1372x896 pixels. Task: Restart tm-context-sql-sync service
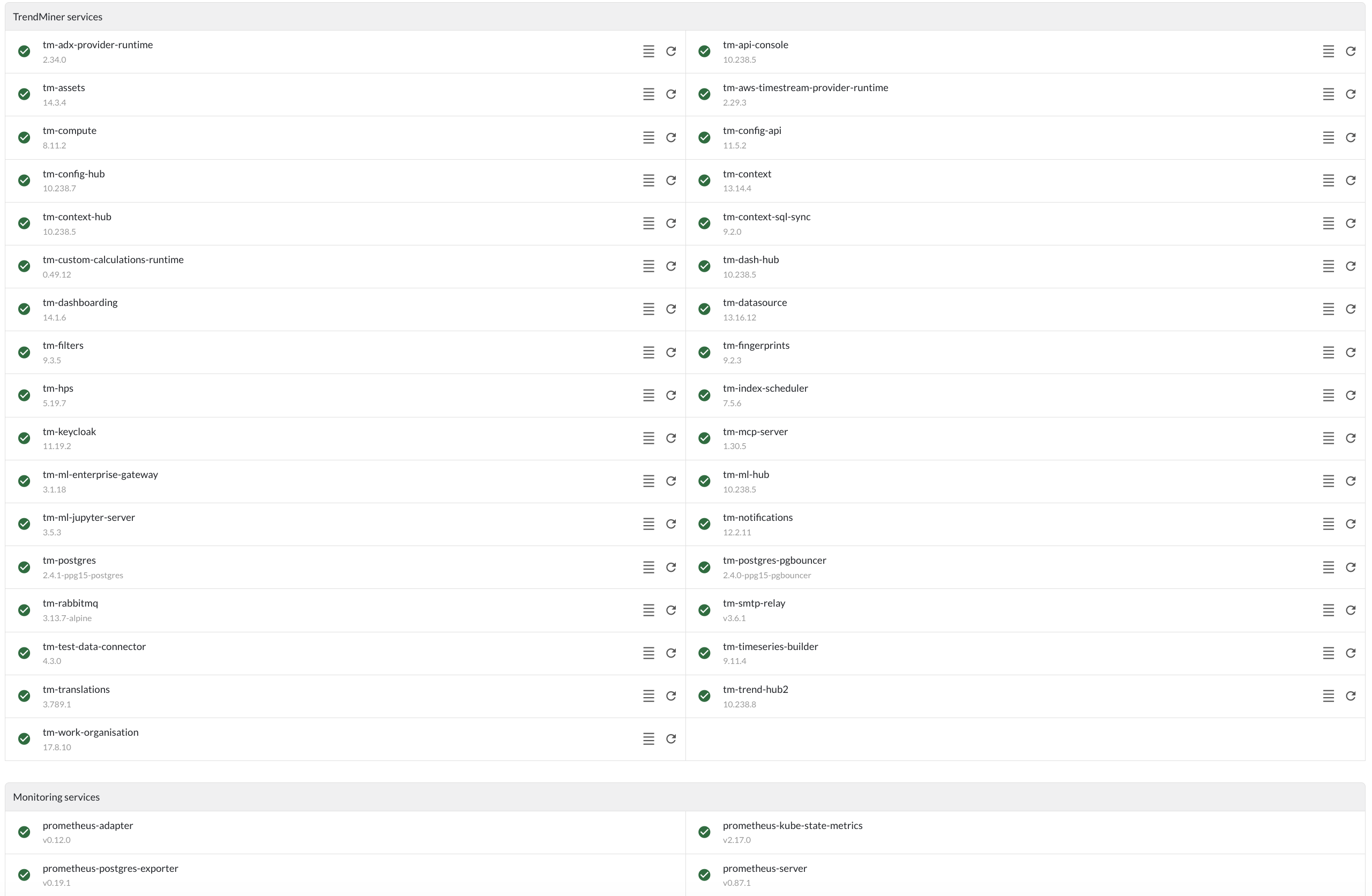[x=1351, y=223]
